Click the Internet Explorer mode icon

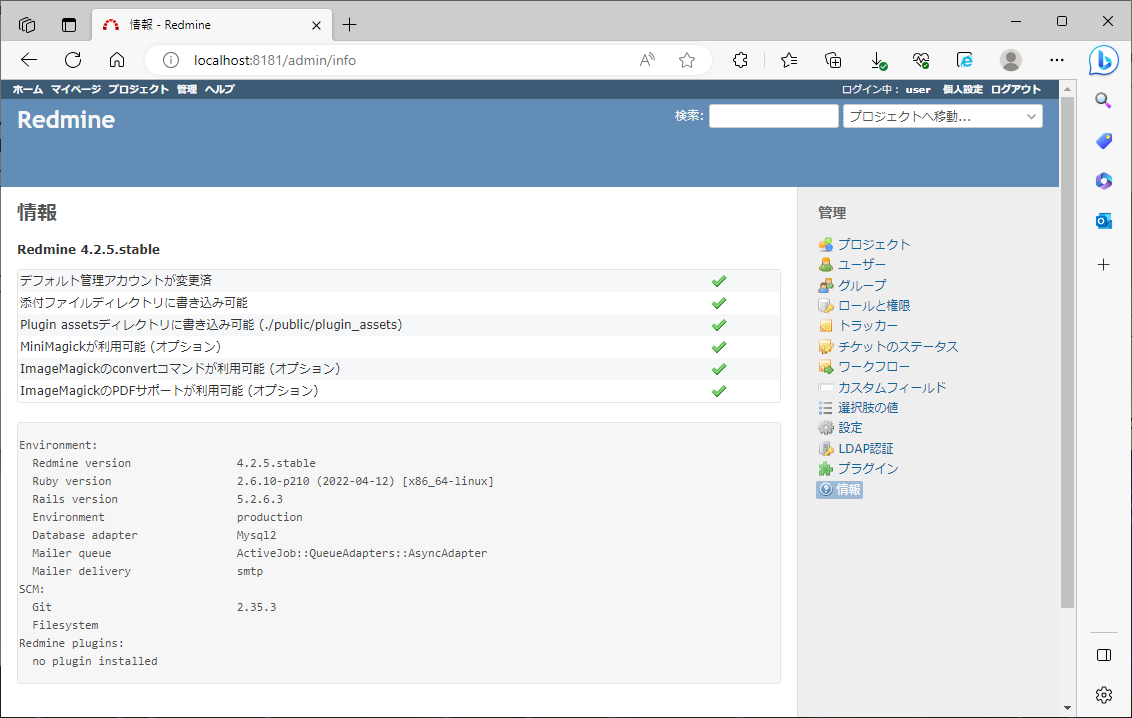tap(965, 60)
